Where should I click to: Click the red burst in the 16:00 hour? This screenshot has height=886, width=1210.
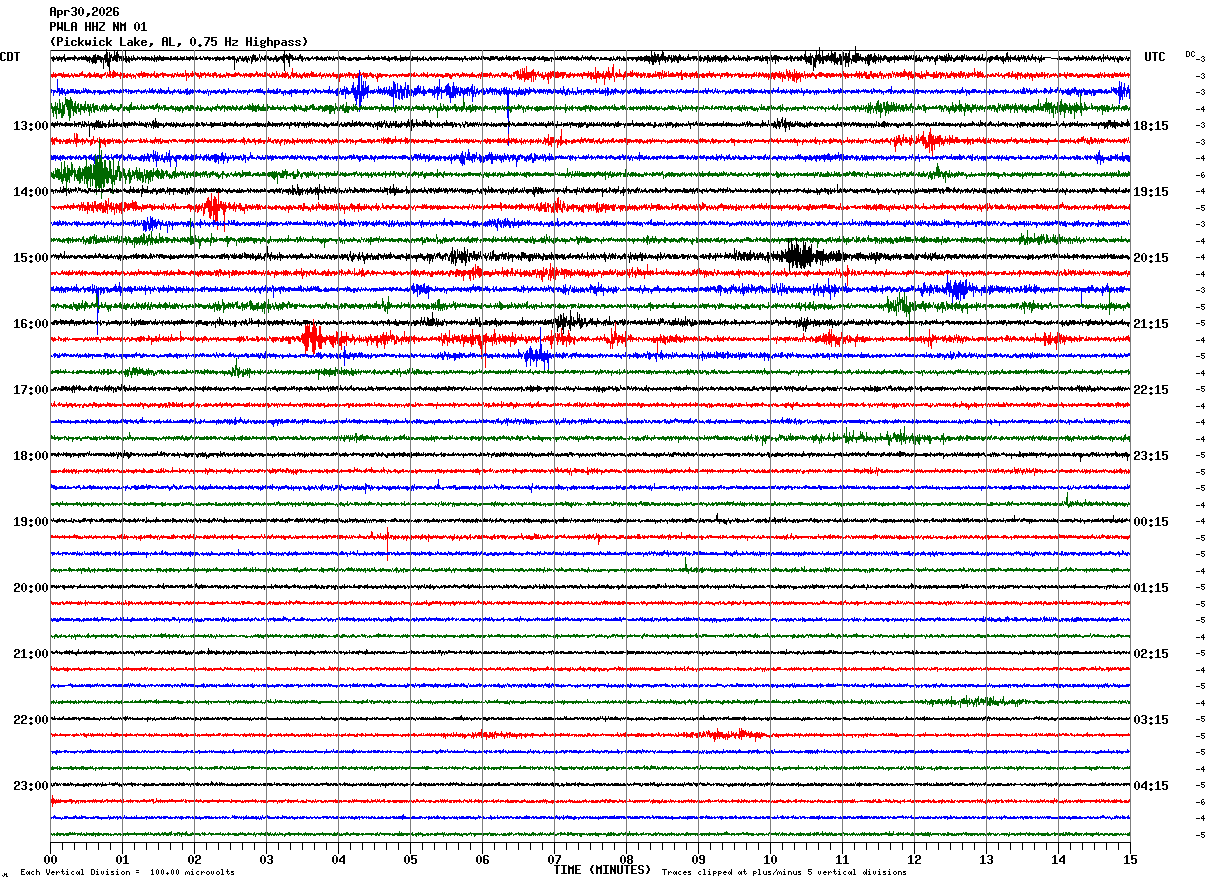click(314, 339)
